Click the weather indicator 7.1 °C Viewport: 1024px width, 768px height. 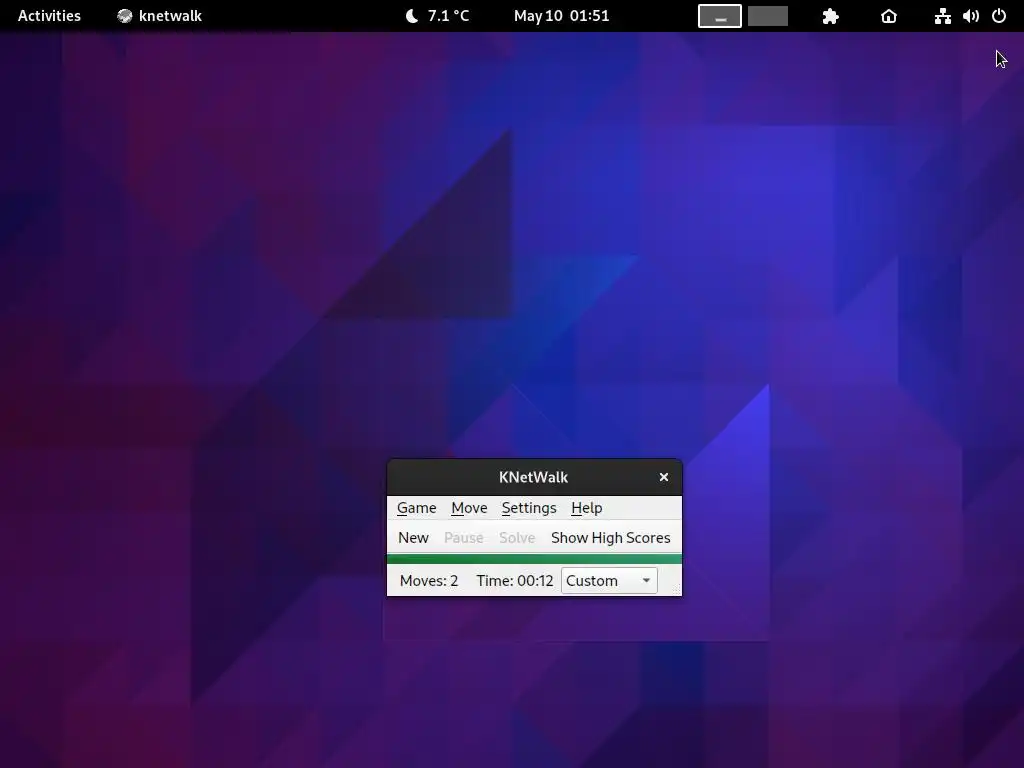438,16
